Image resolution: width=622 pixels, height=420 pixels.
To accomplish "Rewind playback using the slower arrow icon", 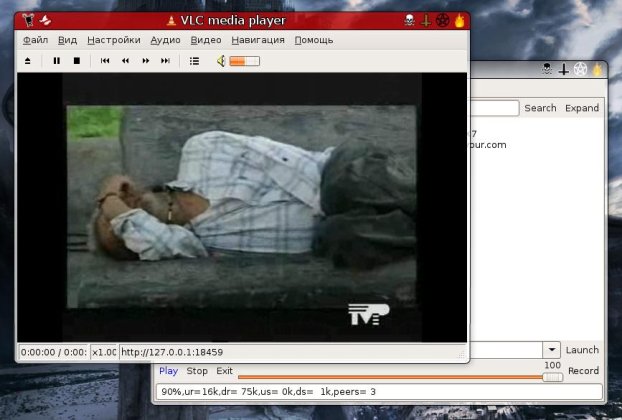I will coord(125,61).
